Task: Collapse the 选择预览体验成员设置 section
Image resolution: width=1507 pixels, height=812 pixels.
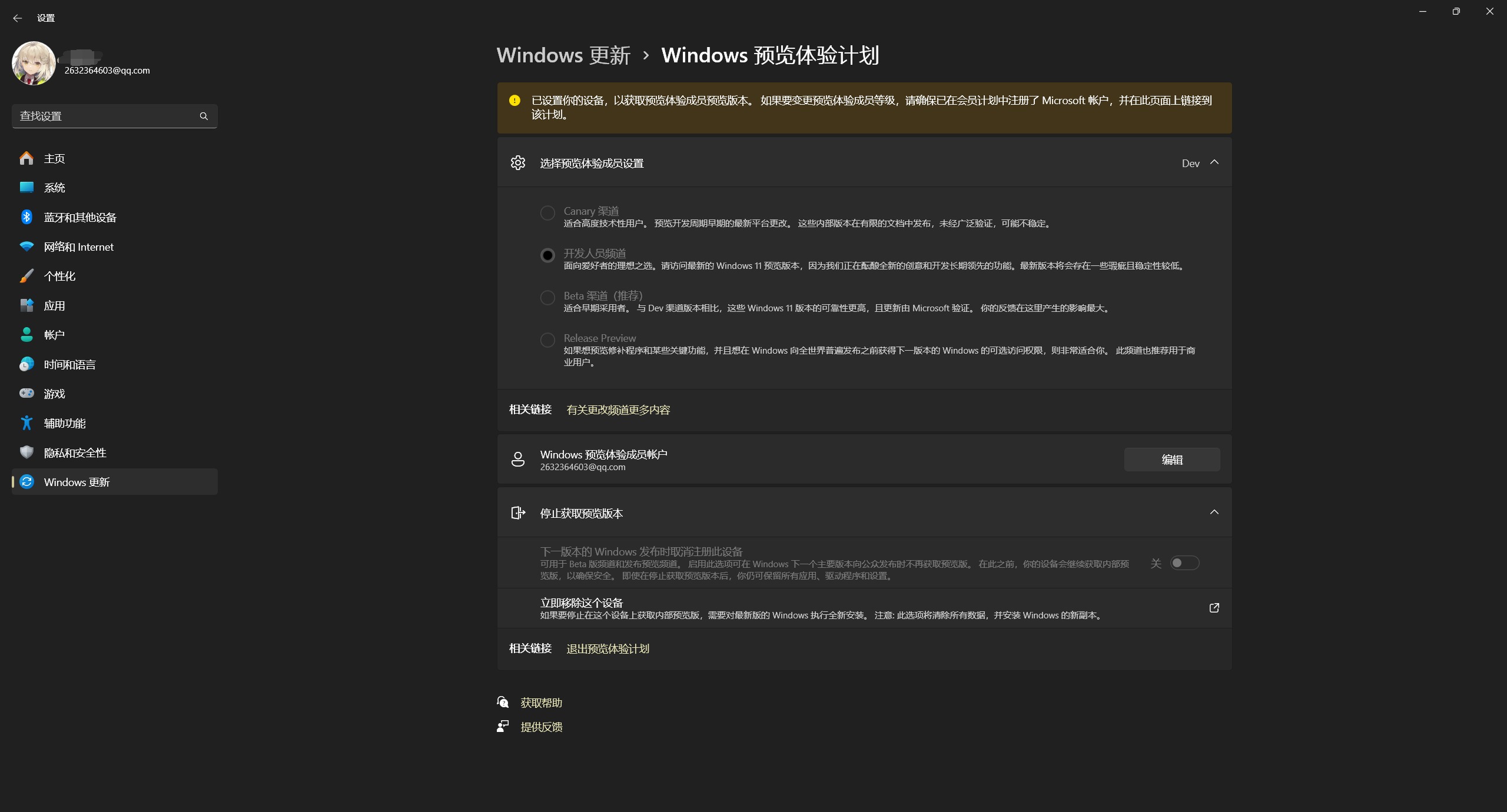Action: (x=1214, y=162)
